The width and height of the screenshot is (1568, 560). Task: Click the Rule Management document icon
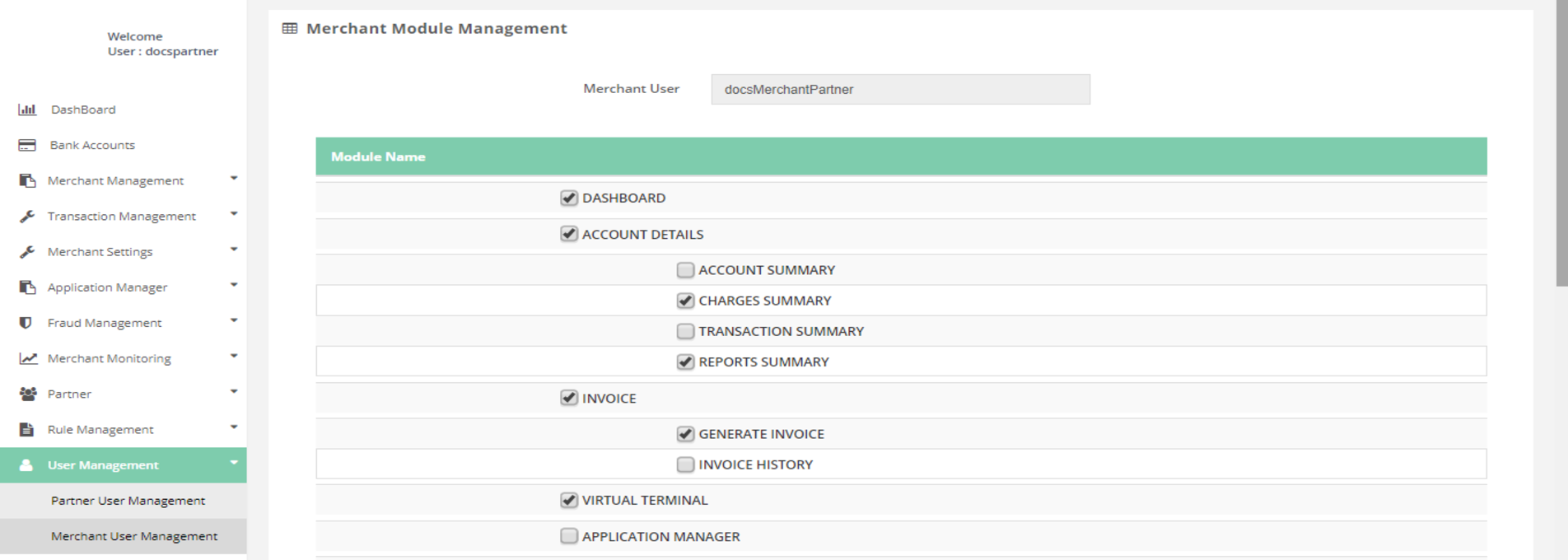pos(27,430)
